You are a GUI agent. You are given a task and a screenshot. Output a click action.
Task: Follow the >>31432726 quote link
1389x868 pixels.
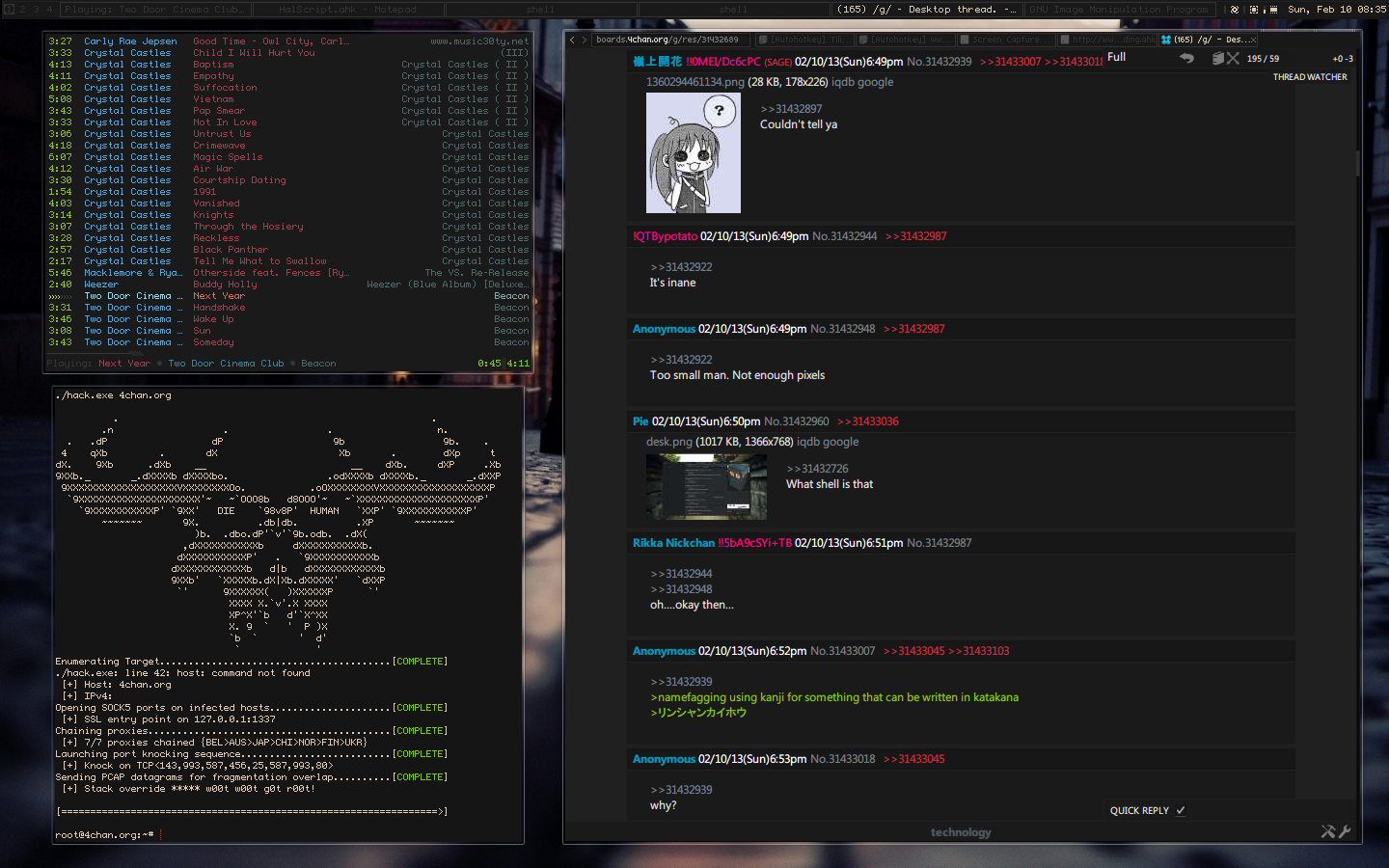tap(817, 469)
